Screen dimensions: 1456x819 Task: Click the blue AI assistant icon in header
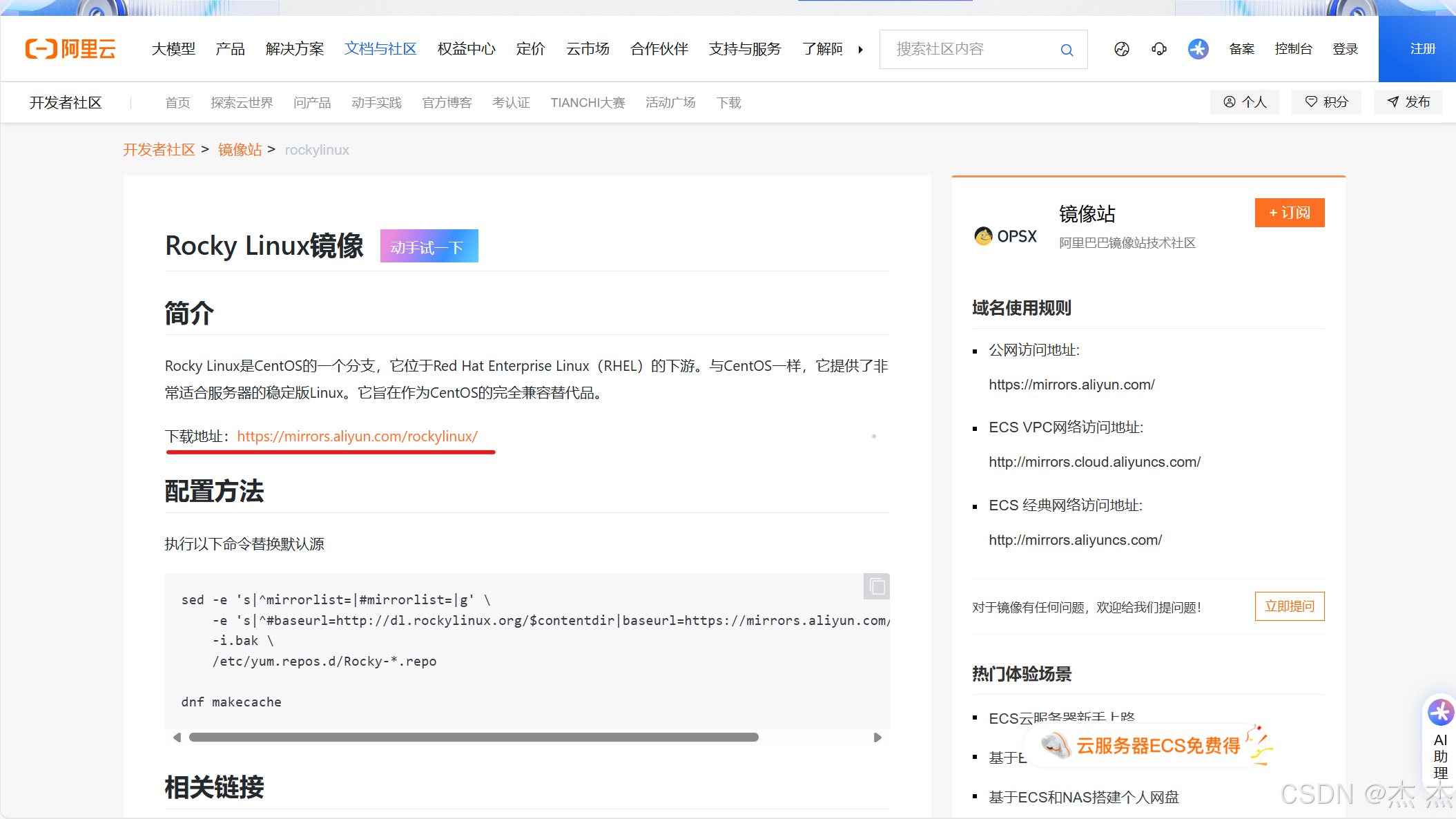1198,49
